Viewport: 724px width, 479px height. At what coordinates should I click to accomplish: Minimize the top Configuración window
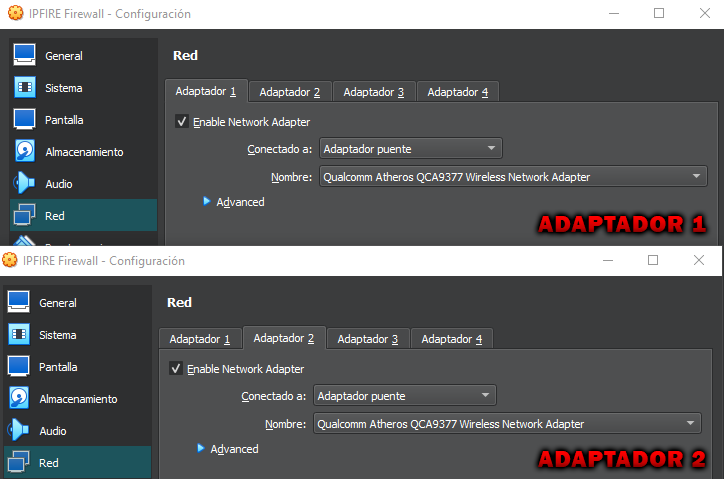point(614,13)
